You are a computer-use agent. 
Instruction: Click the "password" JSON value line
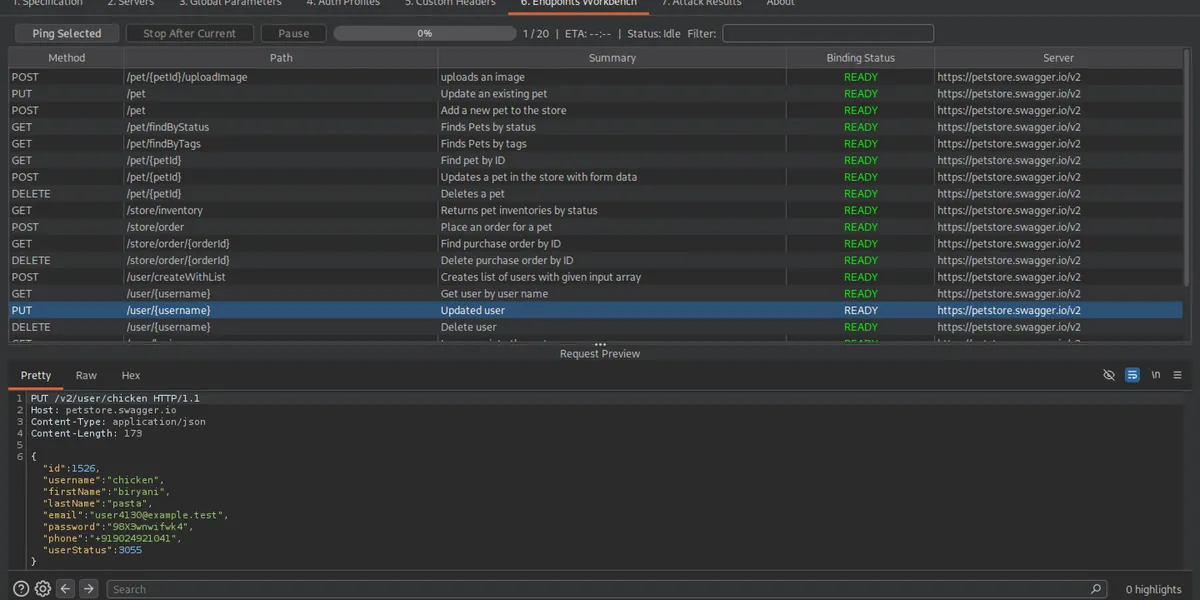pos(118,527)
